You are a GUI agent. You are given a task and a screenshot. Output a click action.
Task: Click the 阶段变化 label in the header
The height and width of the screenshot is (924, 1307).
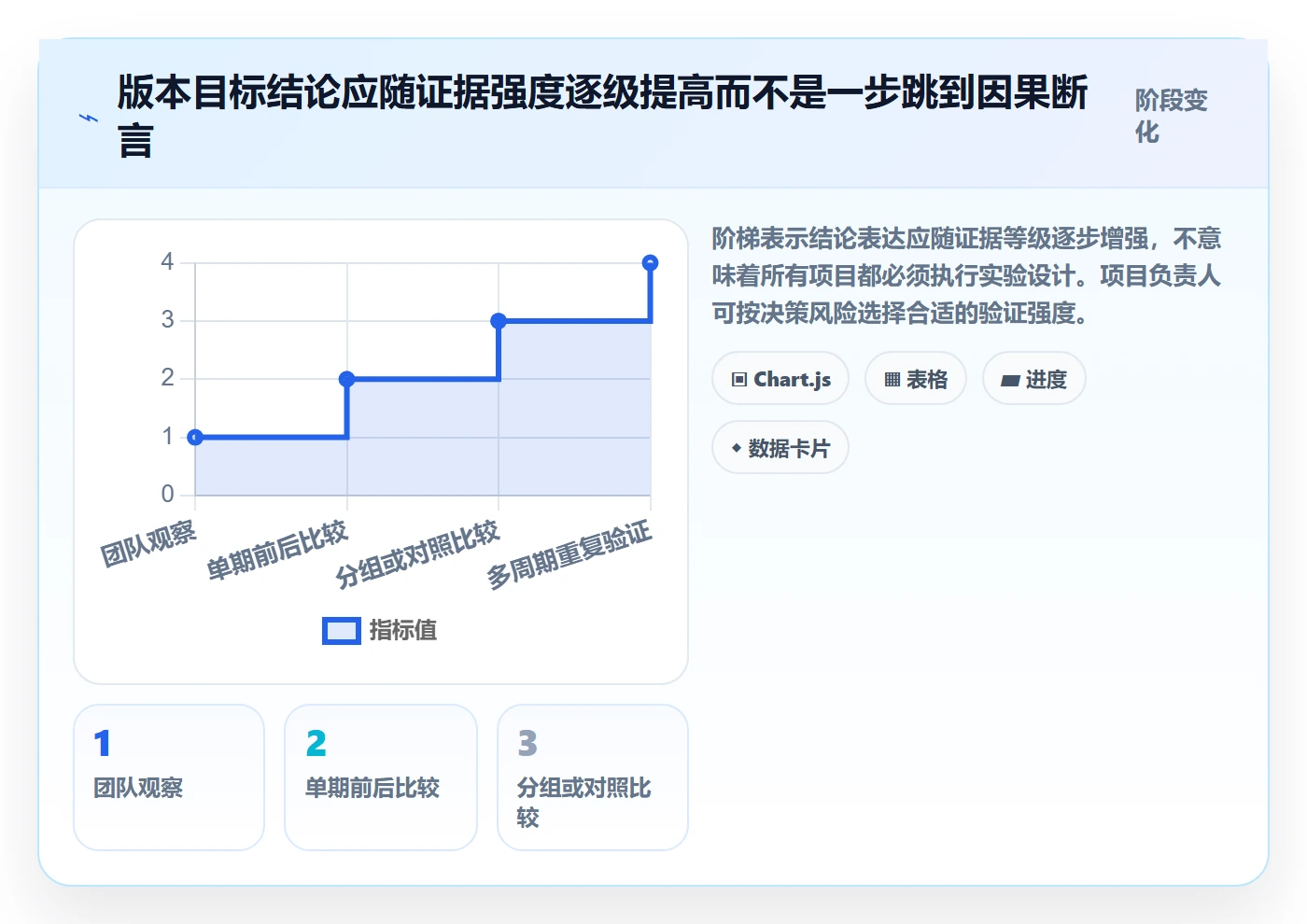1172,116
